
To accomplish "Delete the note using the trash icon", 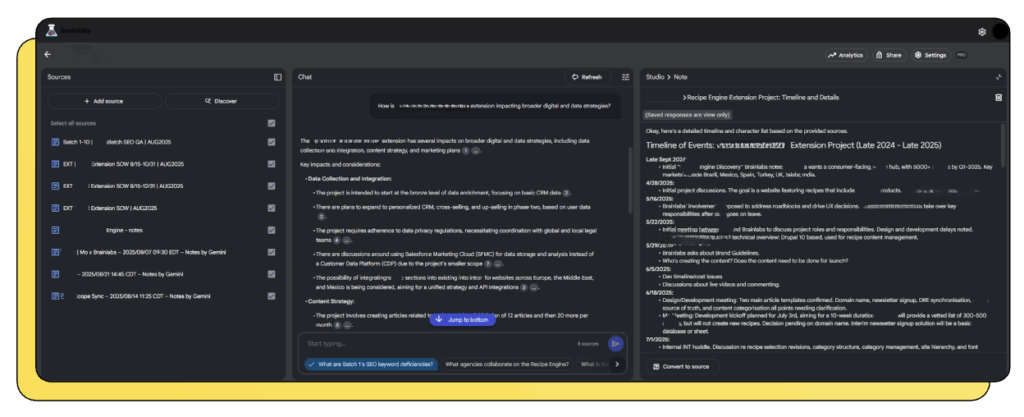I will tap(998, 98).
